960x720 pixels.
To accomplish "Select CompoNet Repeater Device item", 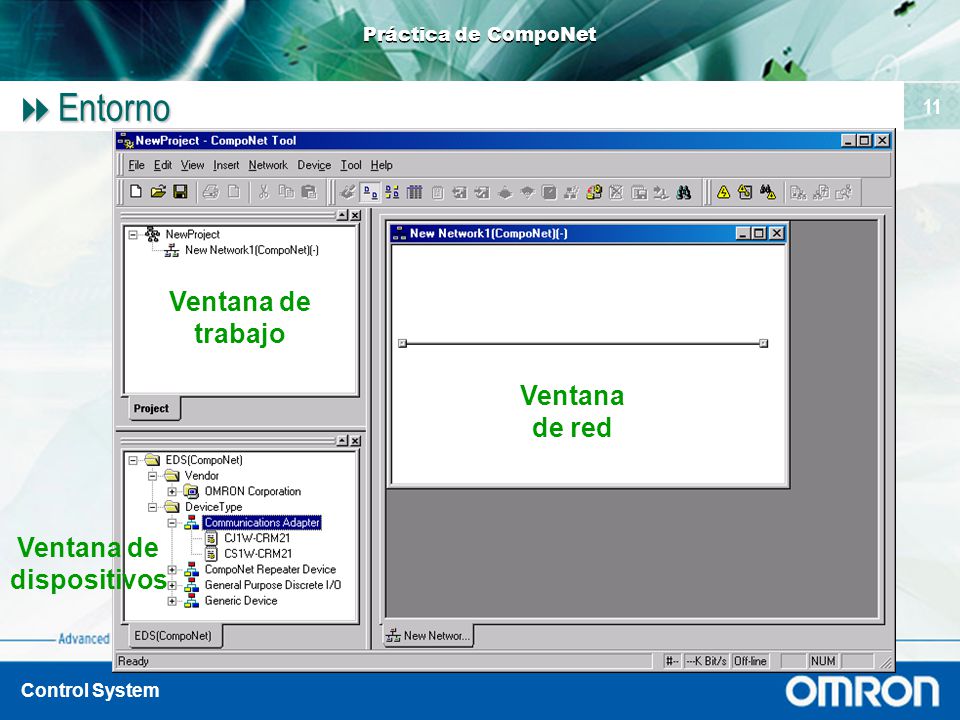I will pyautogui.click(x=270, y=569).
